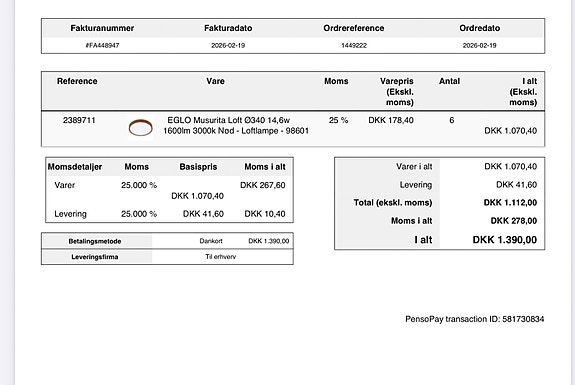Click the Fakturadato value 2026-02-19
Screen dimensions: 575x385
(x=228, y=45)
